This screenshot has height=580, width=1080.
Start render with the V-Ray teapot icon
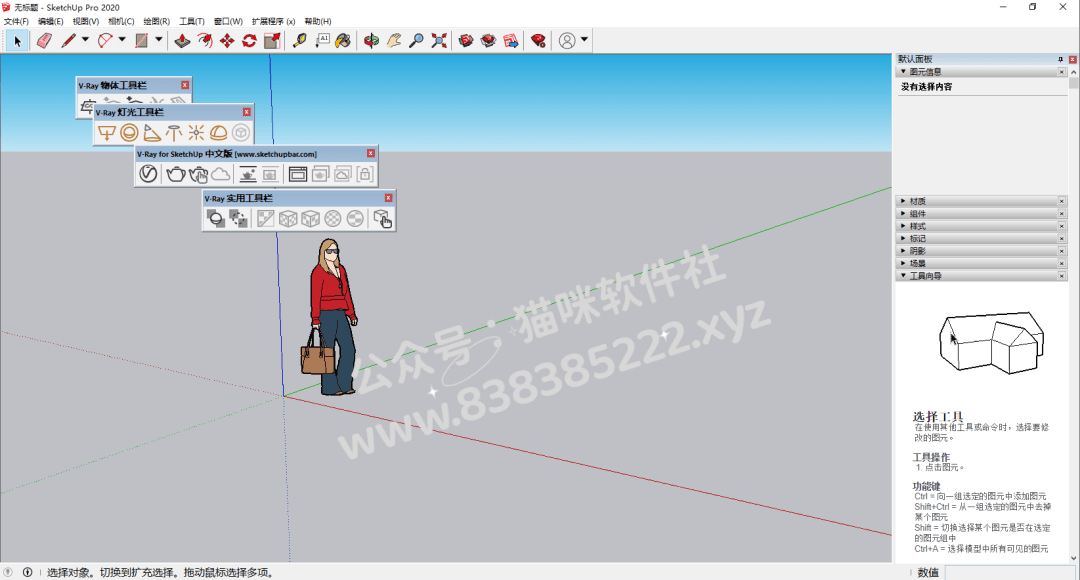(x=176, y=174)
